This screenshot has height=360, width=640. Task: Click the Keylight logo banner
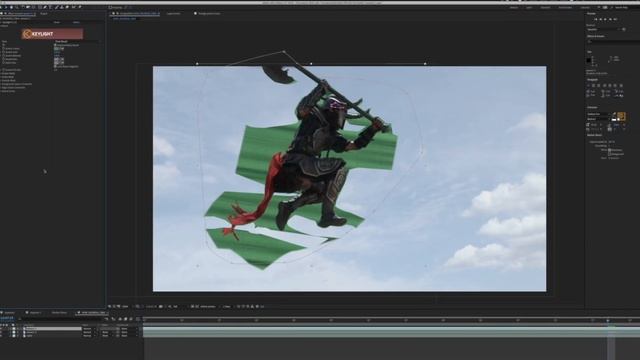53,34
